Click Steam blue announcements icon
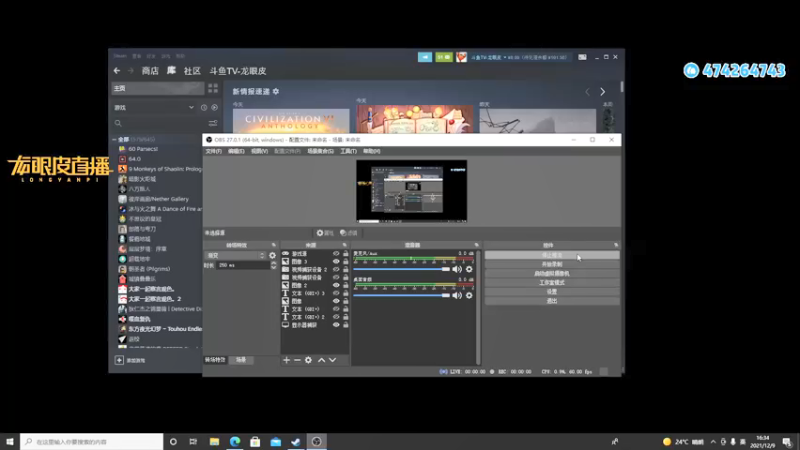This screenshot has height=450, width=800. point(424,57)
